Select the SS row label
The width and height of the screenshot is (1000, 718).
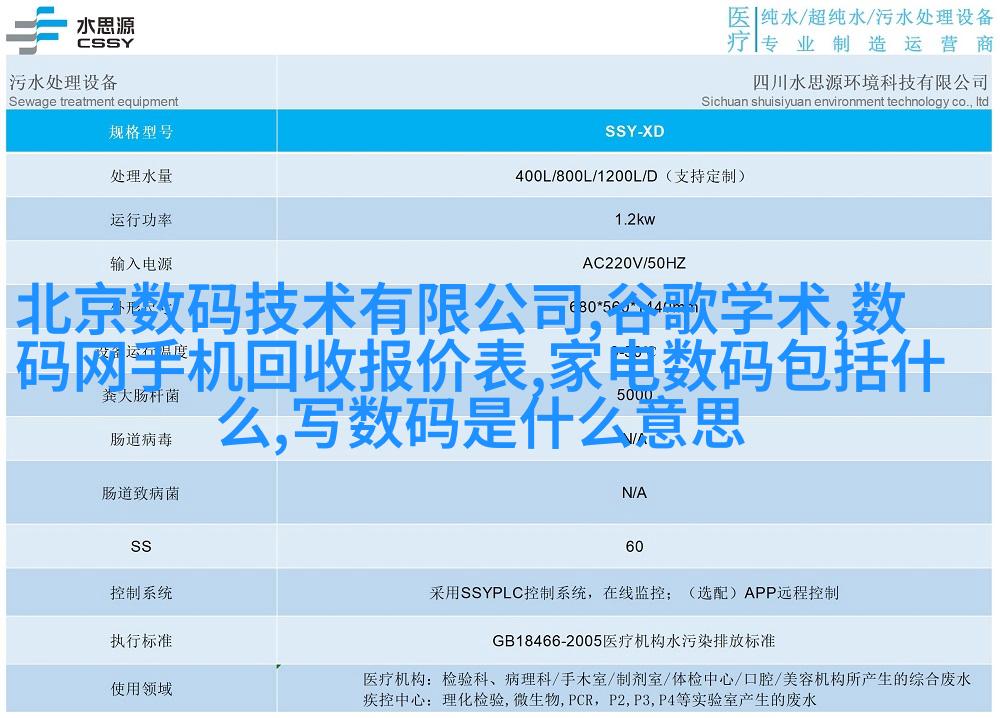141,546
